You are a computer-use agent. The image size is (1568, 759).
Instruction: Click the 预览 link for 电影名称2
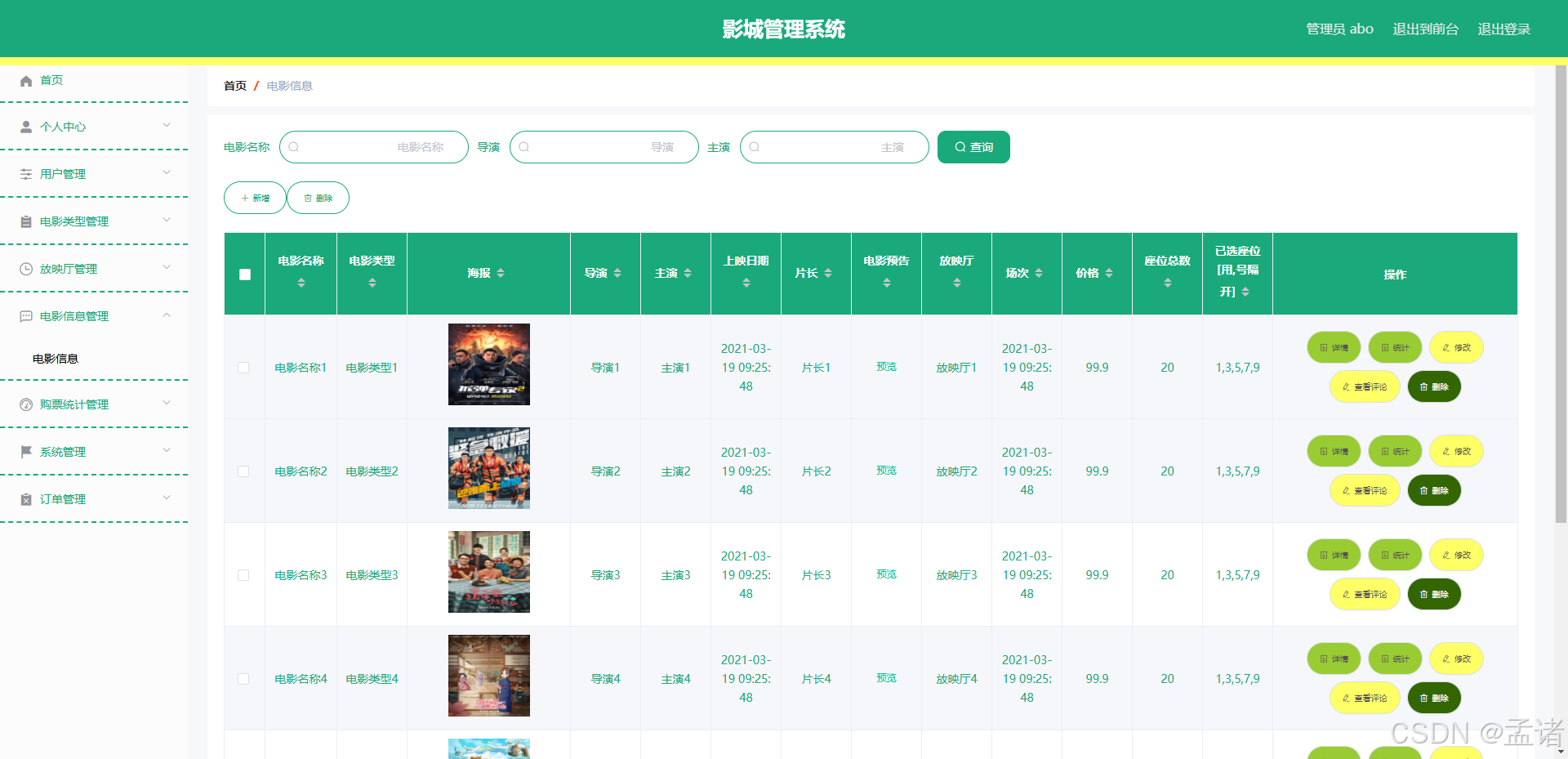[887, 471]
